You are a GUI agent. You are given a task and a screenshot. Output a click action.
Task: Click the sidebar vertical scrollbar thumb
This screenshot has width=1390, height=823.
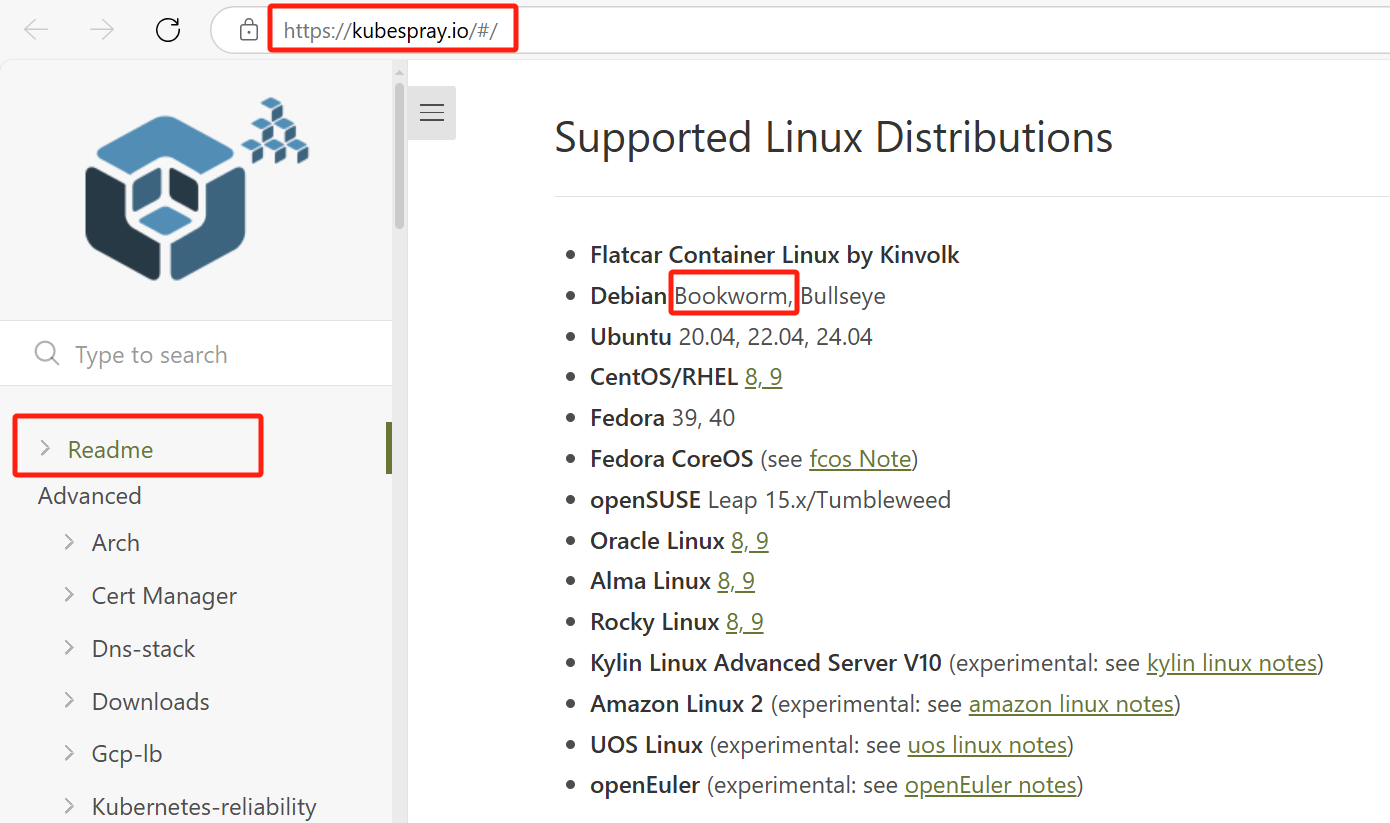point(400,155)
